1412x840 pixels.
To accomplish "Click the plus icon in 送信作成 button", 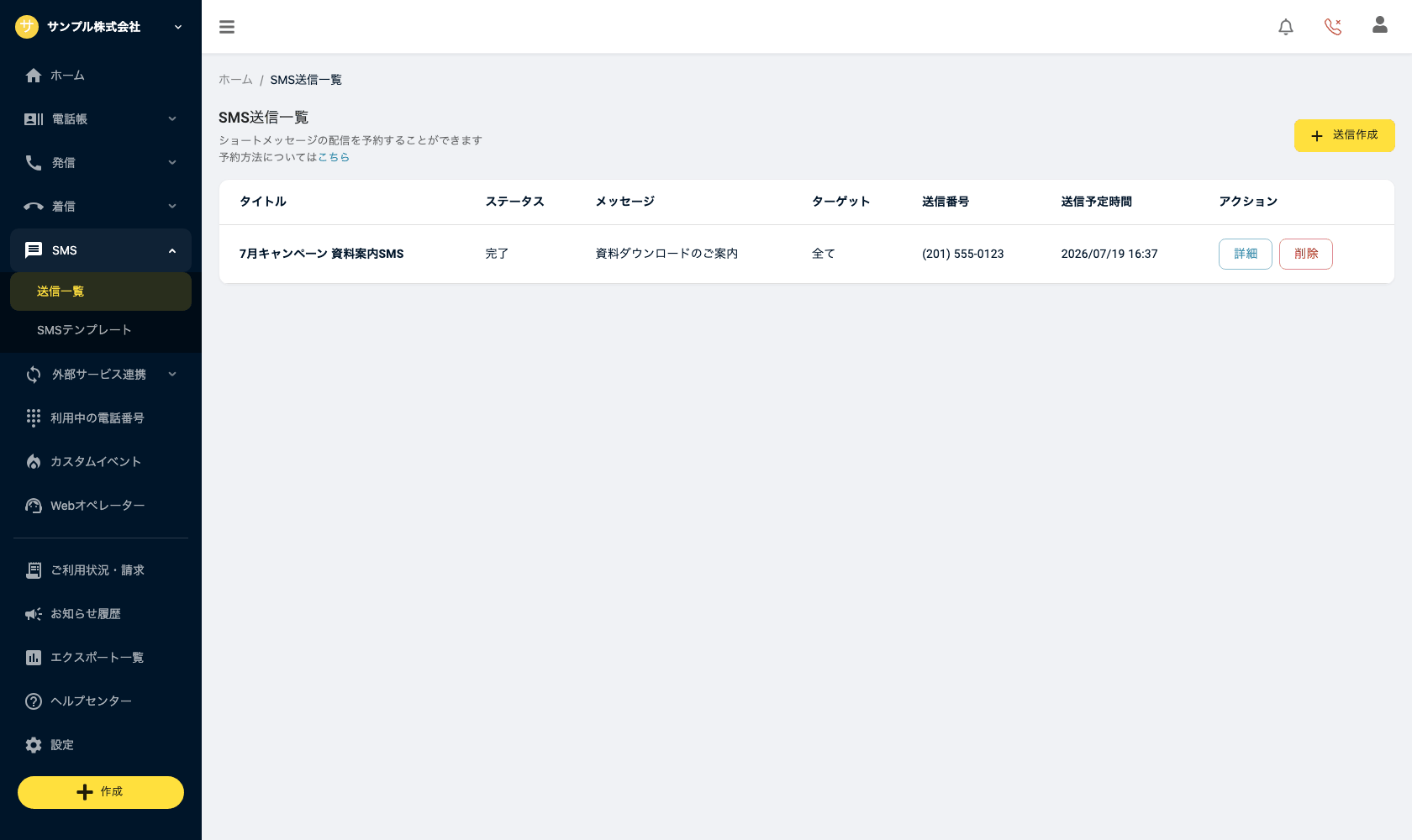I will (x=1317, y=136).
